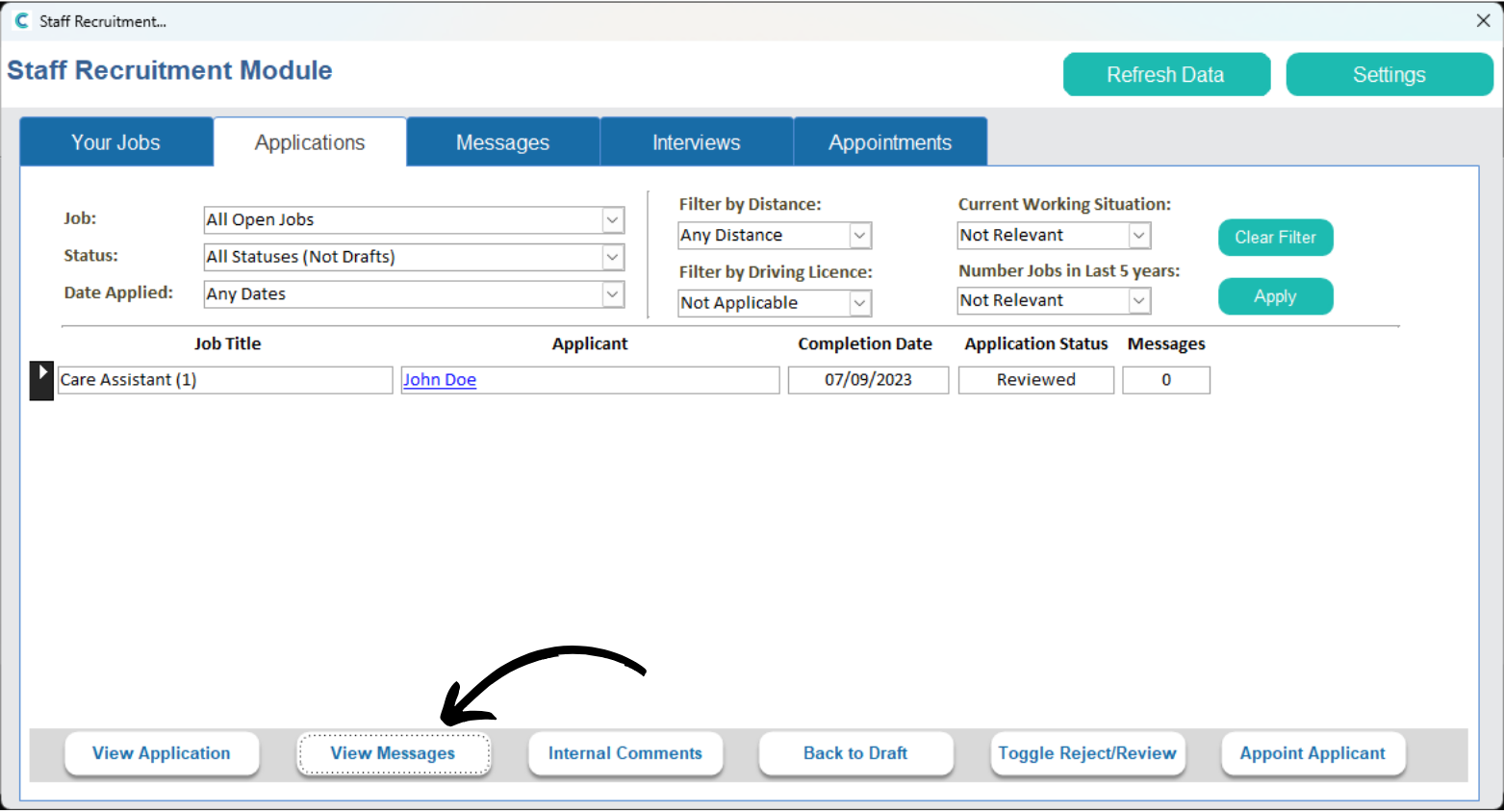Go to the Interviews tab
Viewport: 1504px width, 812px height.
click(x=697, y=142)
